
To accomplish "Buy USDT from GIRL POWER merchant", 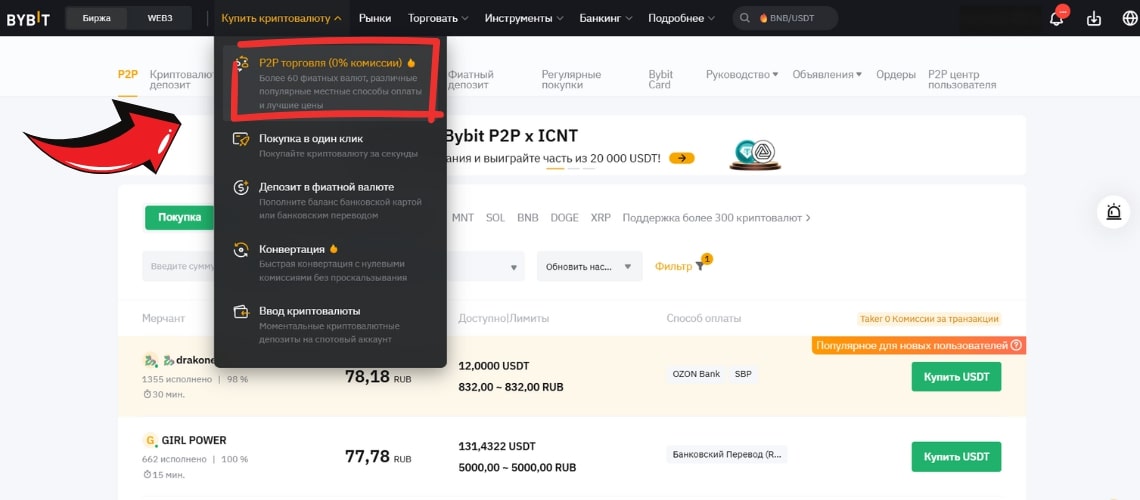I will click(956, 456).
